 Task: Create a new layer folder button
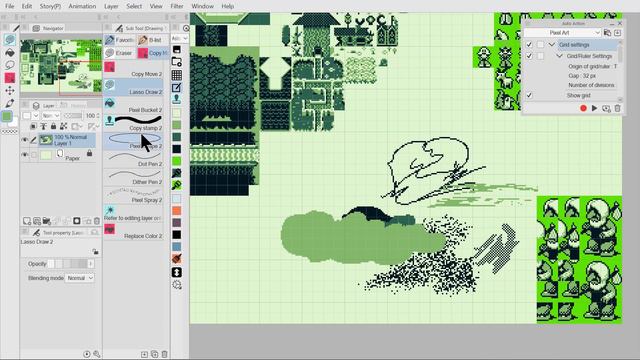pyautogui.click(x=47, y=221)
